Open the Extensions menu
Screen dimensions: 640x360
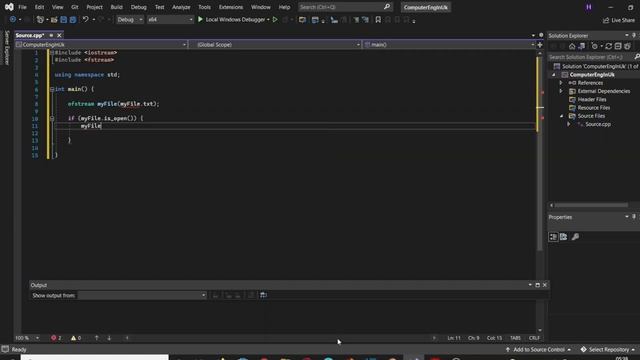coord(231,7)
